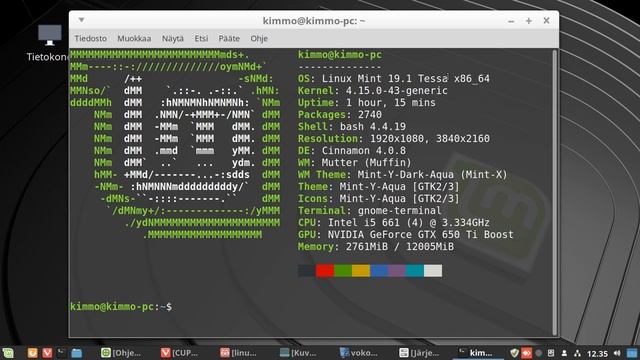Viewport: 640px width, 360px height.
Task: Click the kimmo@kimmo-pc header above the dashes
Action: [340, 55]
